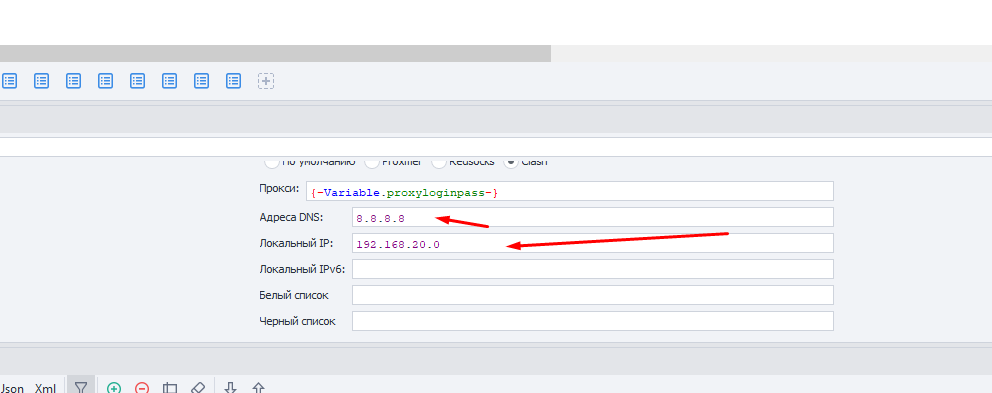Focus the empty Локальный IPv6 field
The image size is (992, 393).
593,269
